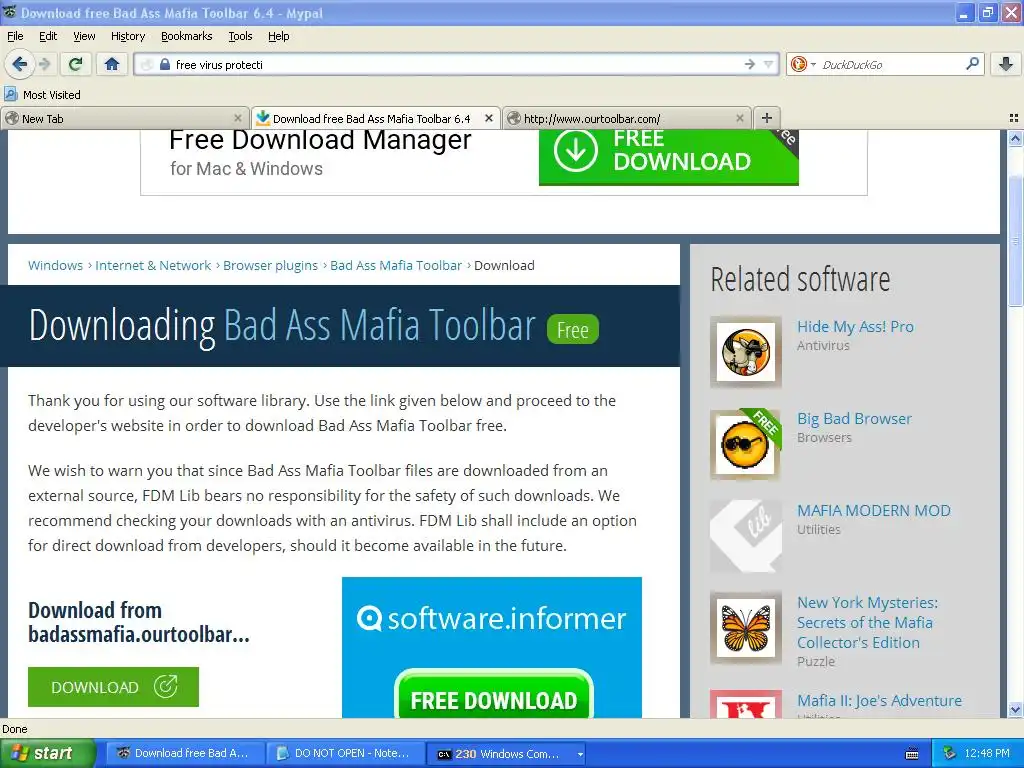Click the Download breadcrumb text
The image size is (1024, 768).
click(x=504, y=265)
